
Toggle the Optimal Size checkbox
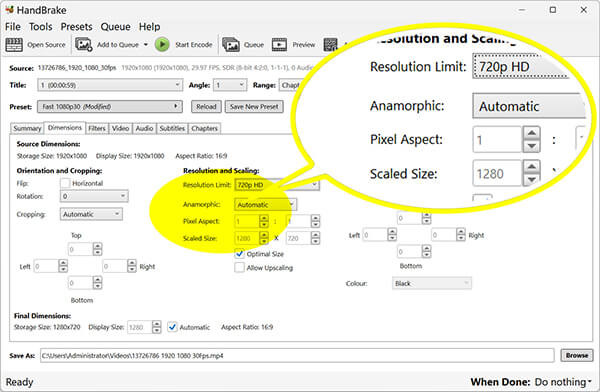pos(240,254)
